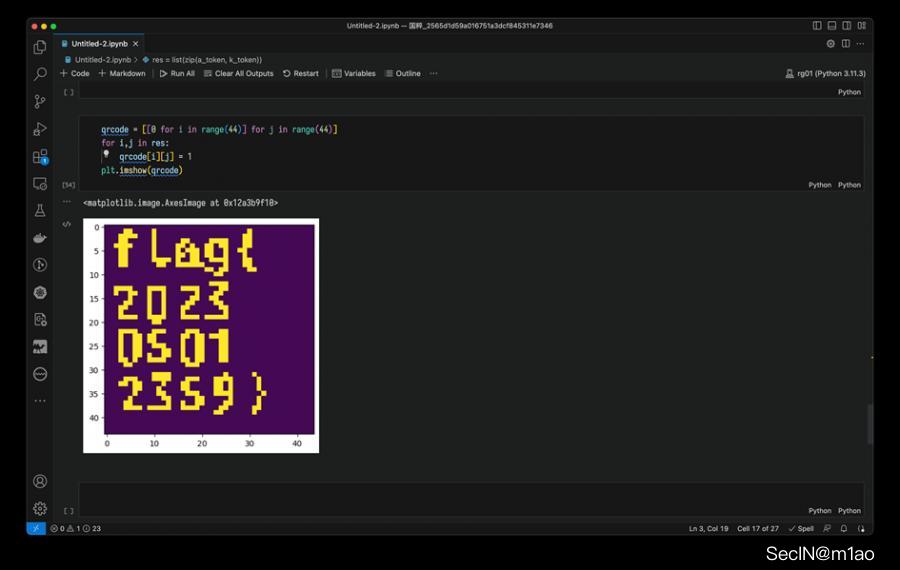Click the Run All button
900x570 pixels.
[x=177, y=73]
